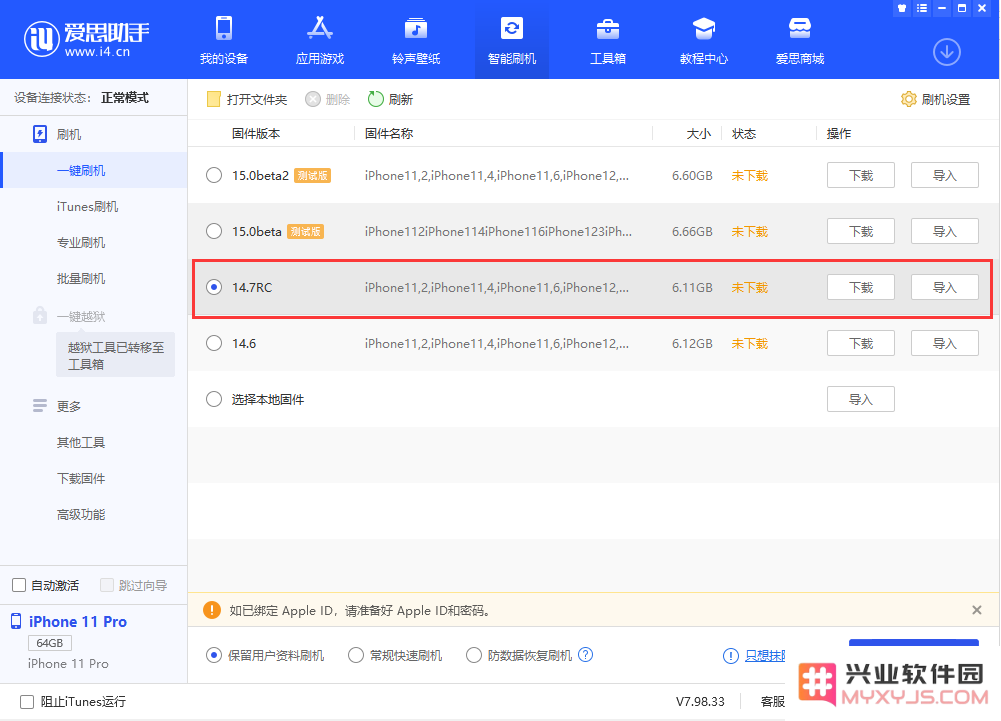The height and width of the screenshot is (721, 1001).
Task: Click the 一键越狱 lock icon
Action: [40, 315]
